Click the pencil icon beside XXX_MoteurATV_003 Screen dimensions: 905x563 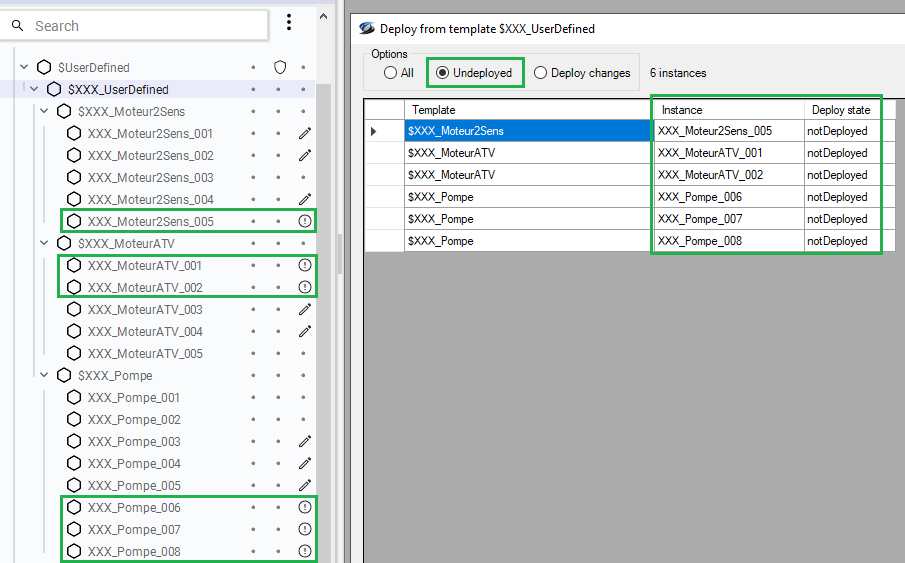click(305, 309)
